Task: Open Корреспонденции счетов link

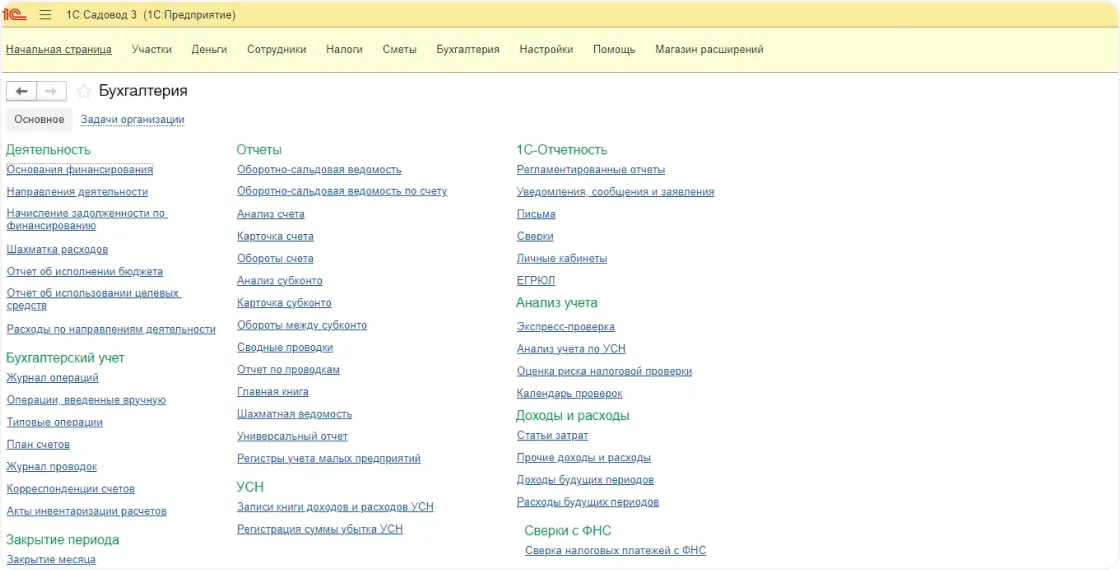Action: pyautogui.click(x=71, y=489)
